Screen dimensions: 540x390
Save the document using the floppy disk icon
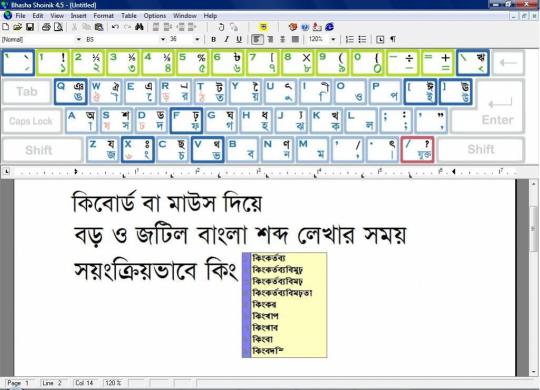pyautogui.click(x=30, y=27)
